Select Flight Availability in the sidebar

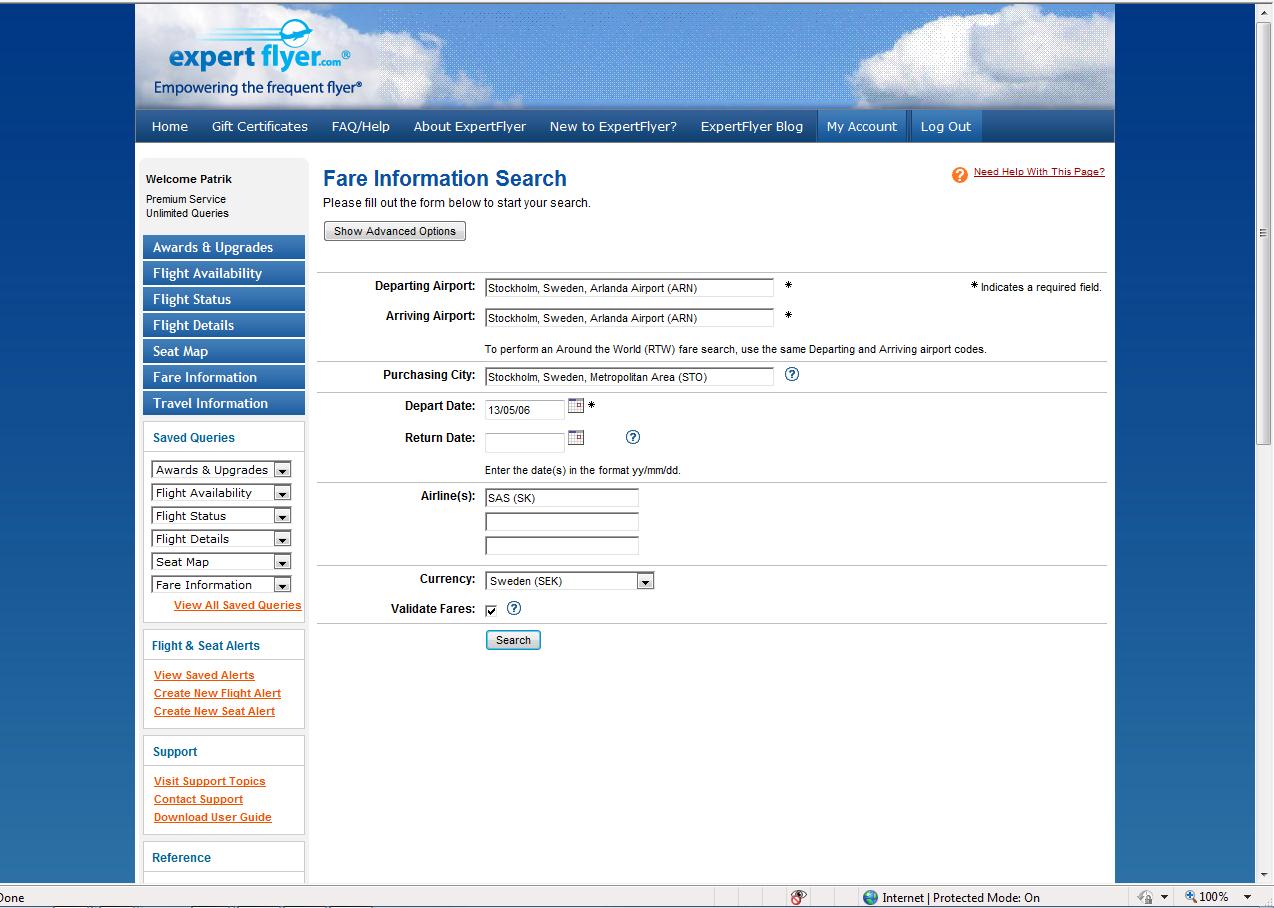pyautogui.click(x=224, y=273)
